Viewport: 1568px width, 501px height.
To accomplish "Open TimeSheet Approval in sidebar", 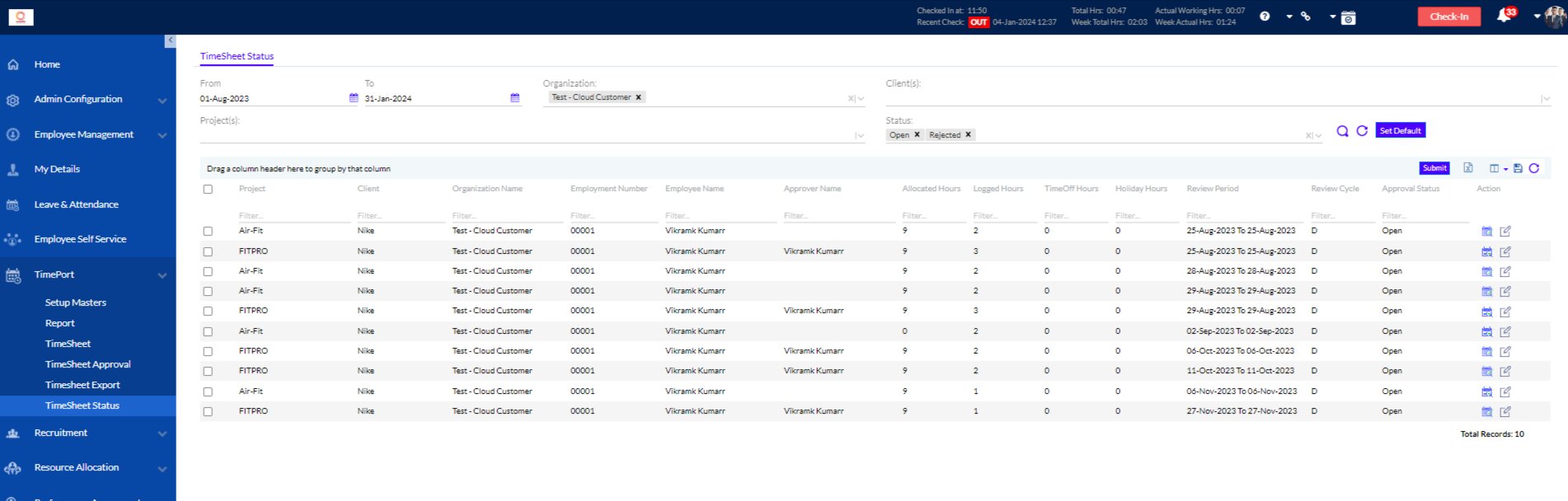I will coord(87,364).
